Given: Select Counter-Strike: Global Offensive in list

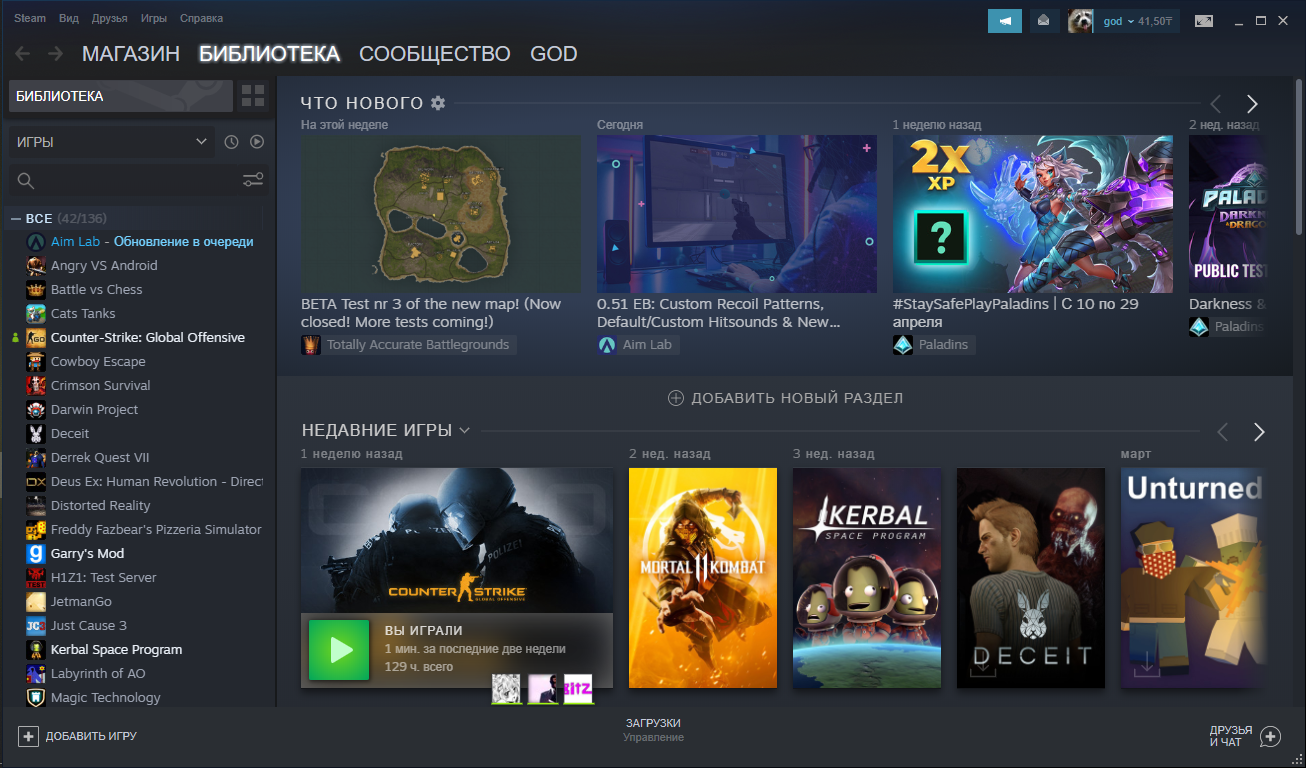Looking at the screenshot, I should coord(148,338).
